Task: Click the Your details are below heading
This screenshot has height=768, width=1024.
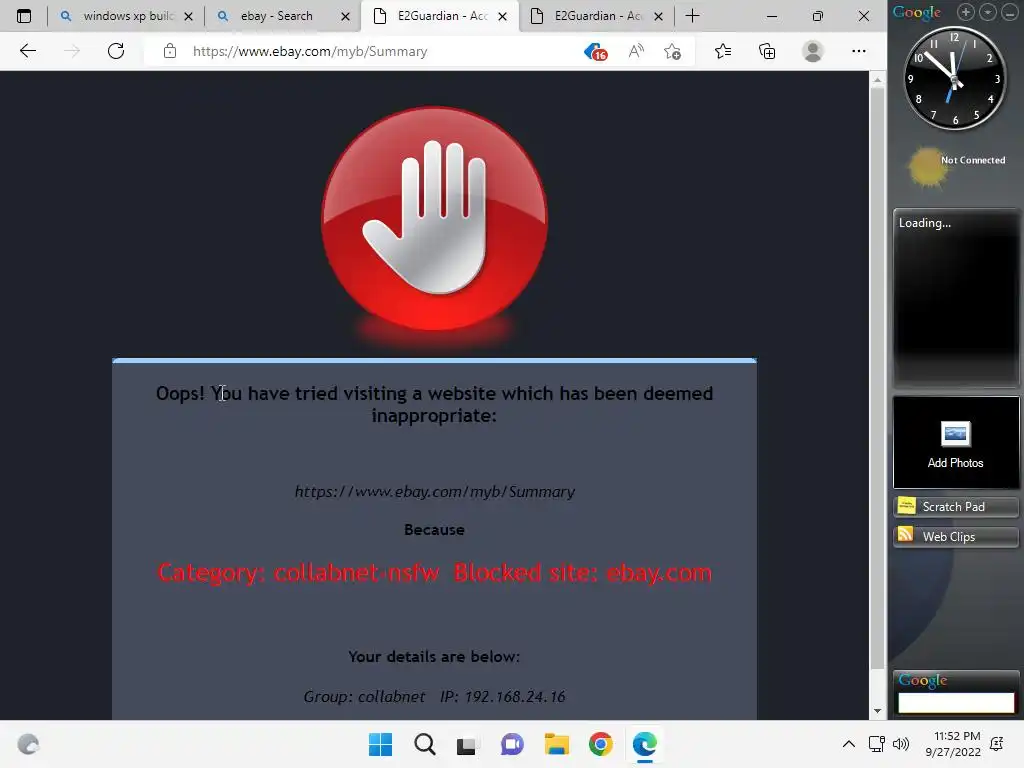Action: pos(434,656)
